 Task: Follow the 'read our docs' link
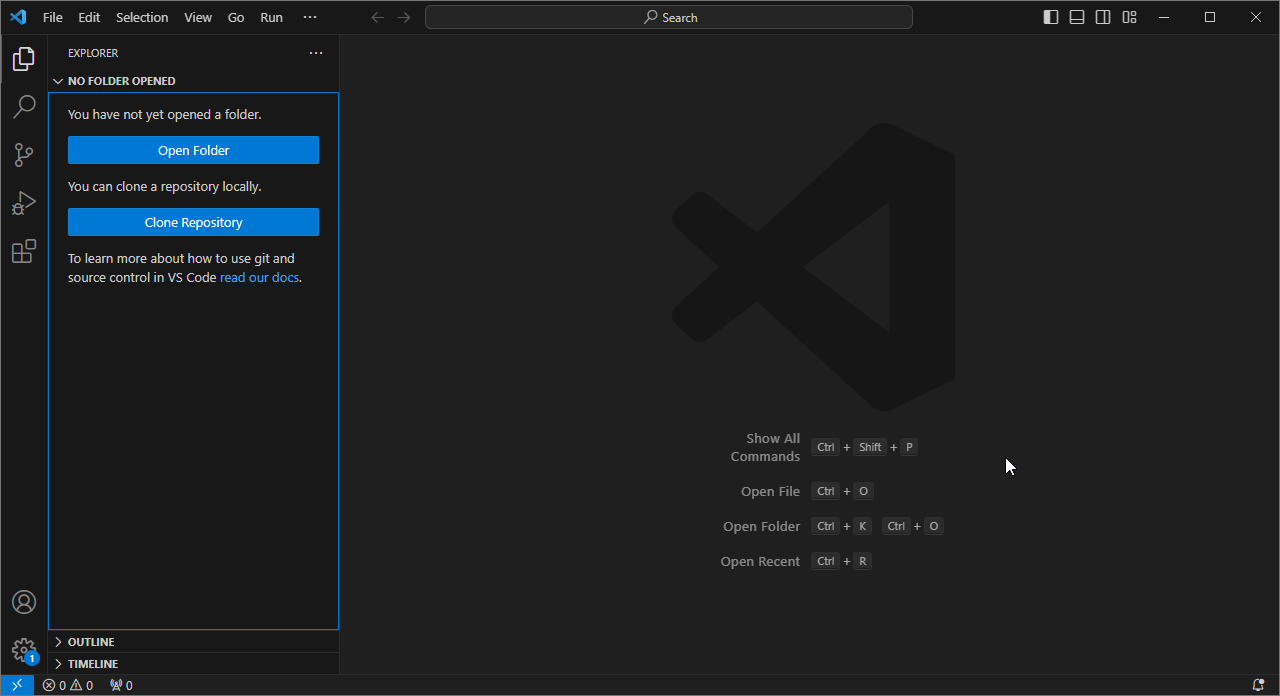(x=259, y=277)
